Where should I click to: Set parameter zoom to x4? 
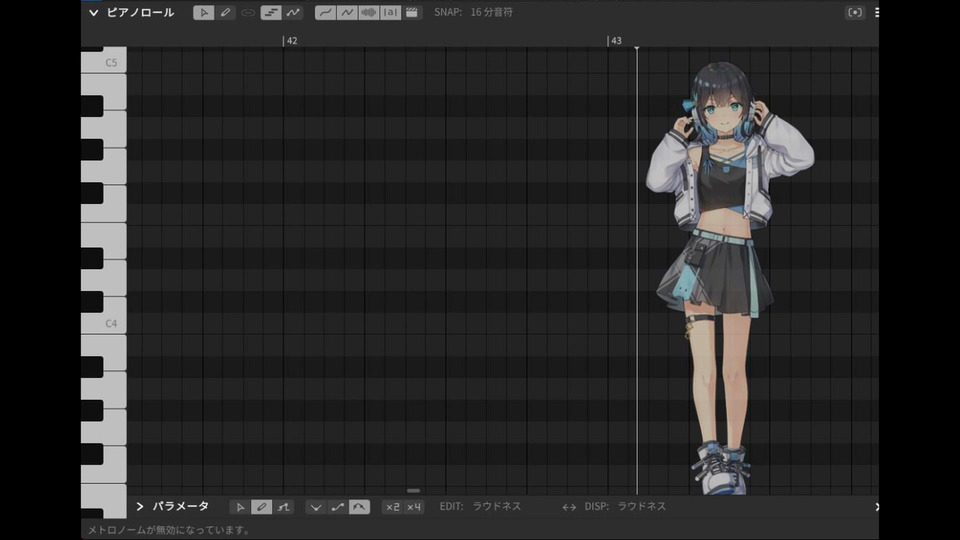click(x=414, y=507)
